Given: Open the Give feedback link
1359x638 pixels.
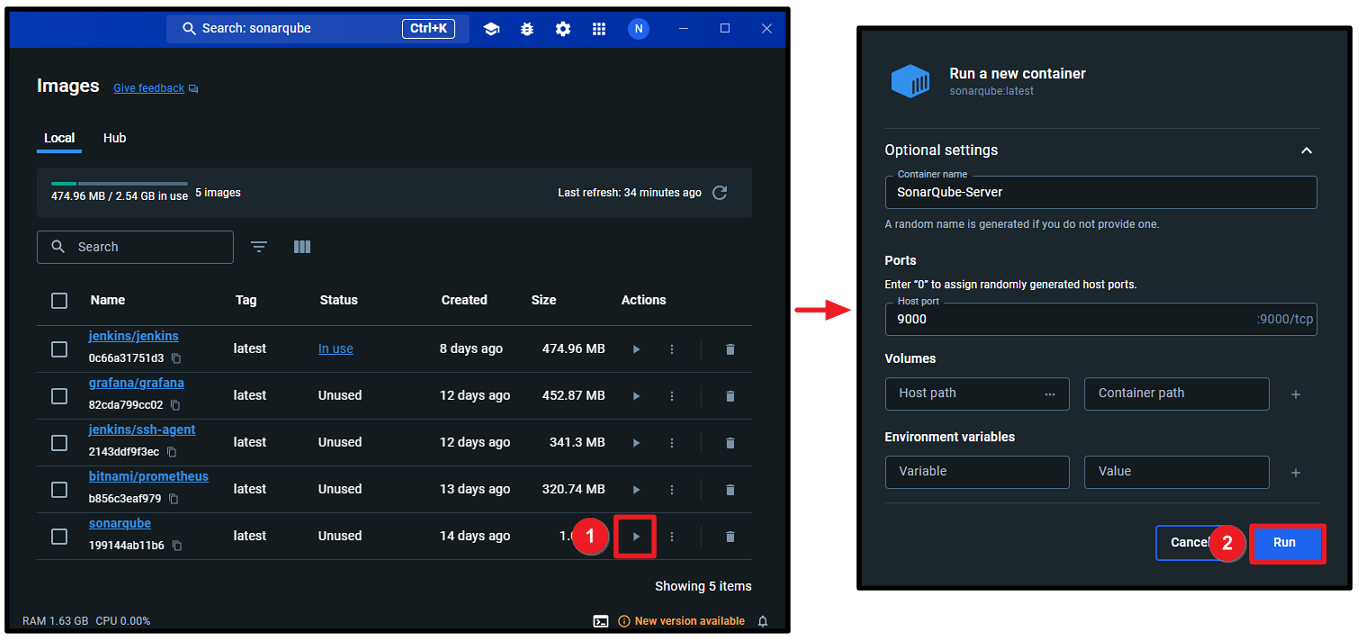Looking at the screenshot, I should point(149,88).
